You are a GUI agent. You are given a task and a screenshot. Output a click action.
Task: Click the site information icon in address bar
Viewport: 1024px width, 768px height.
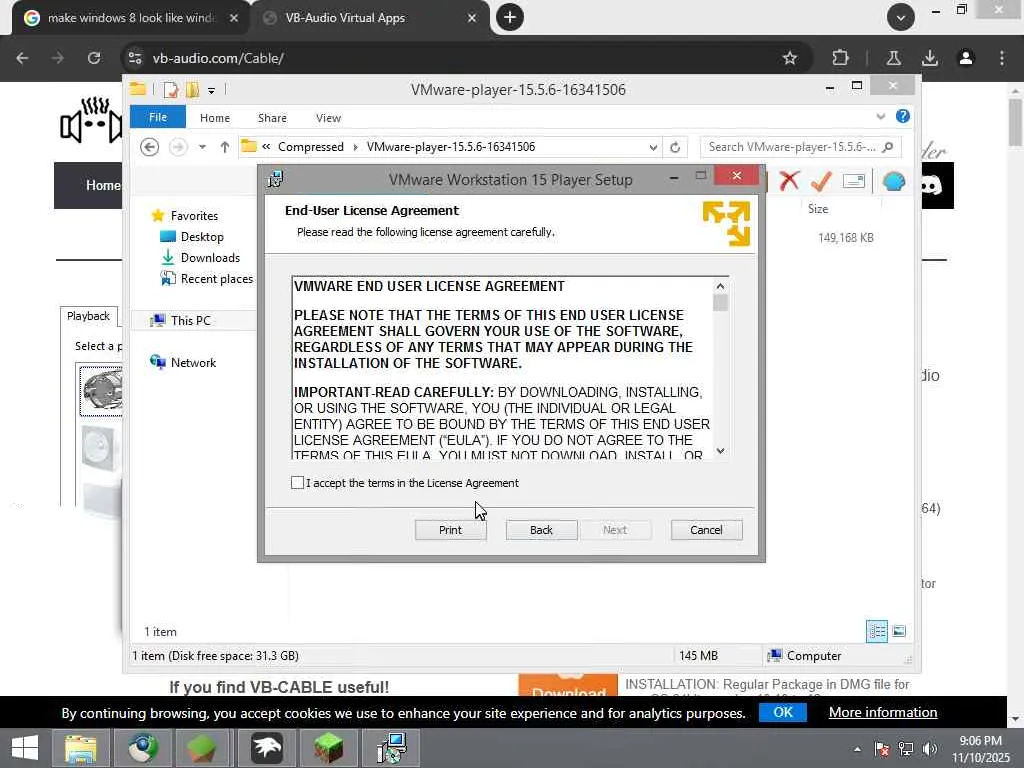[135, 58]
